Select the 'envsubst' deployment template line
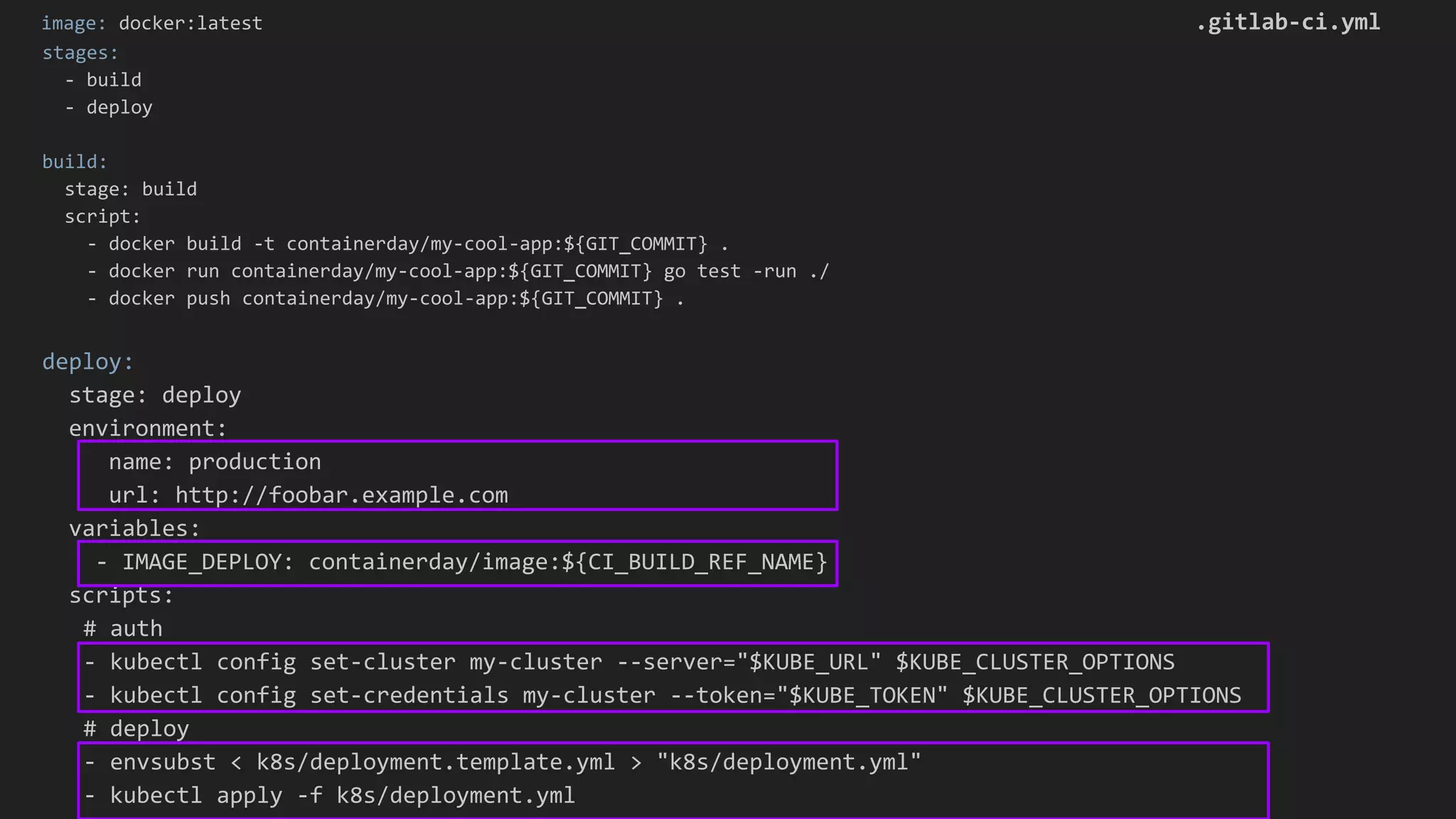Viewport: 1456px width, 819px height. pyautogui.click(x=503, y=762)
